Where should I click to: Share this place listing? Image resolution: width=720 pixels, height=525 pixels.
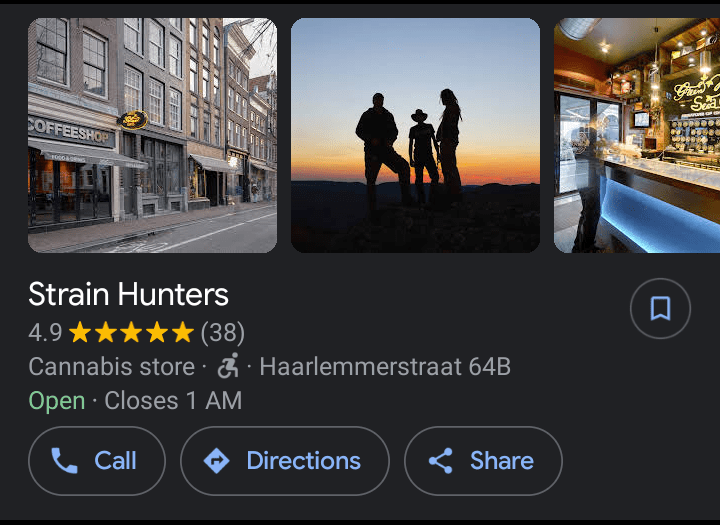pos(483,461)
